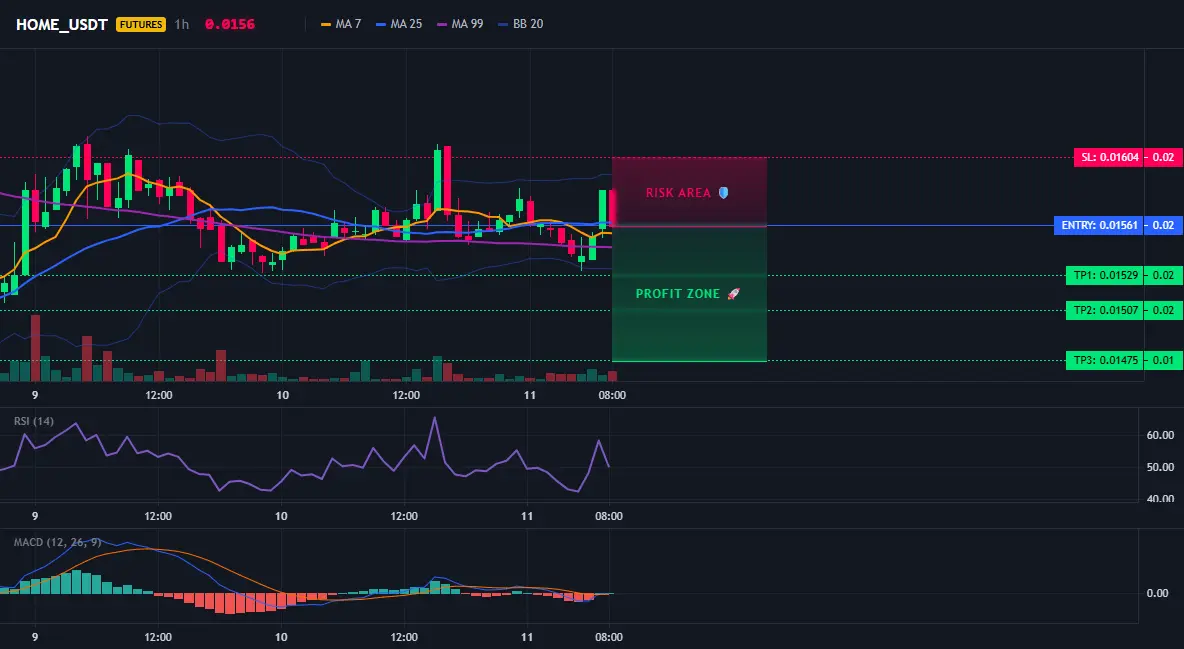Viewport: 1184px width, 649px height.
Task: Click the rocket icon beside PROFIT ZONE
Action: (x=733, y=294)
